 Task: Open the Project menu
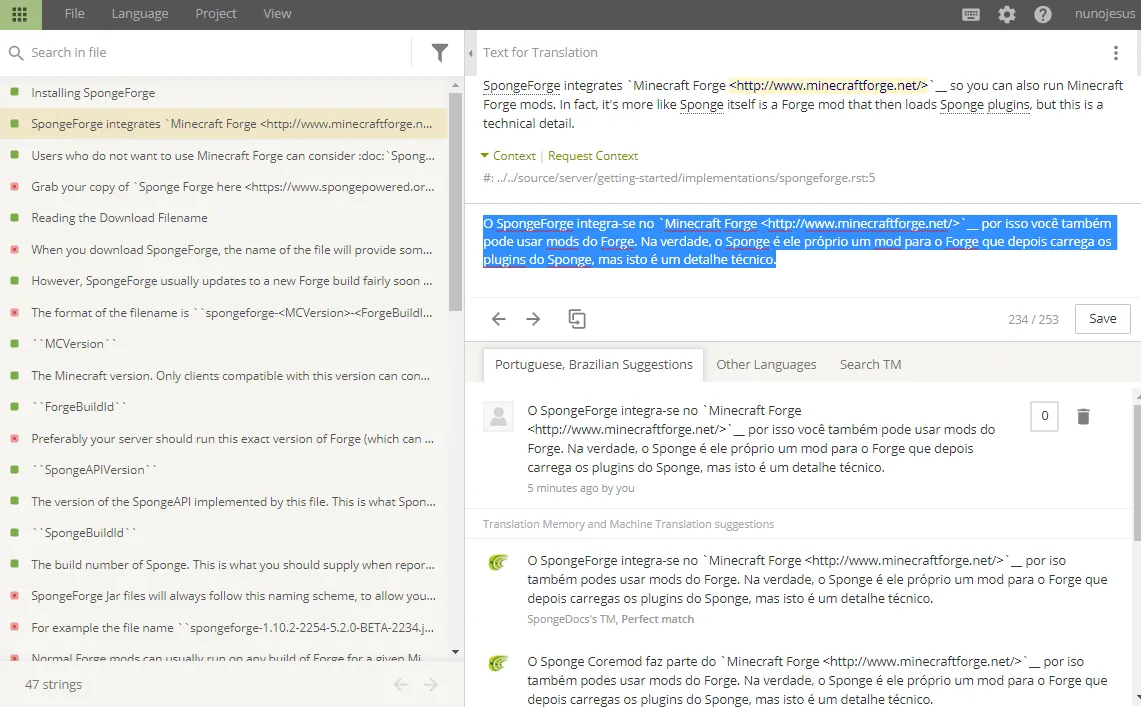click(x=215, y=14)
